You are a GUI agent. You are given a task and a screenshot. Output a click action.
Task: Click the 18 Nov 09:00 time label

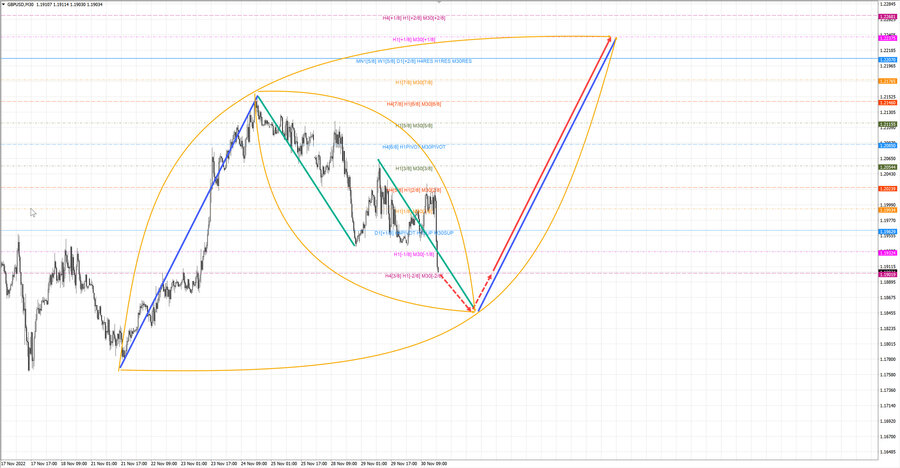click(x=73, y=463)
